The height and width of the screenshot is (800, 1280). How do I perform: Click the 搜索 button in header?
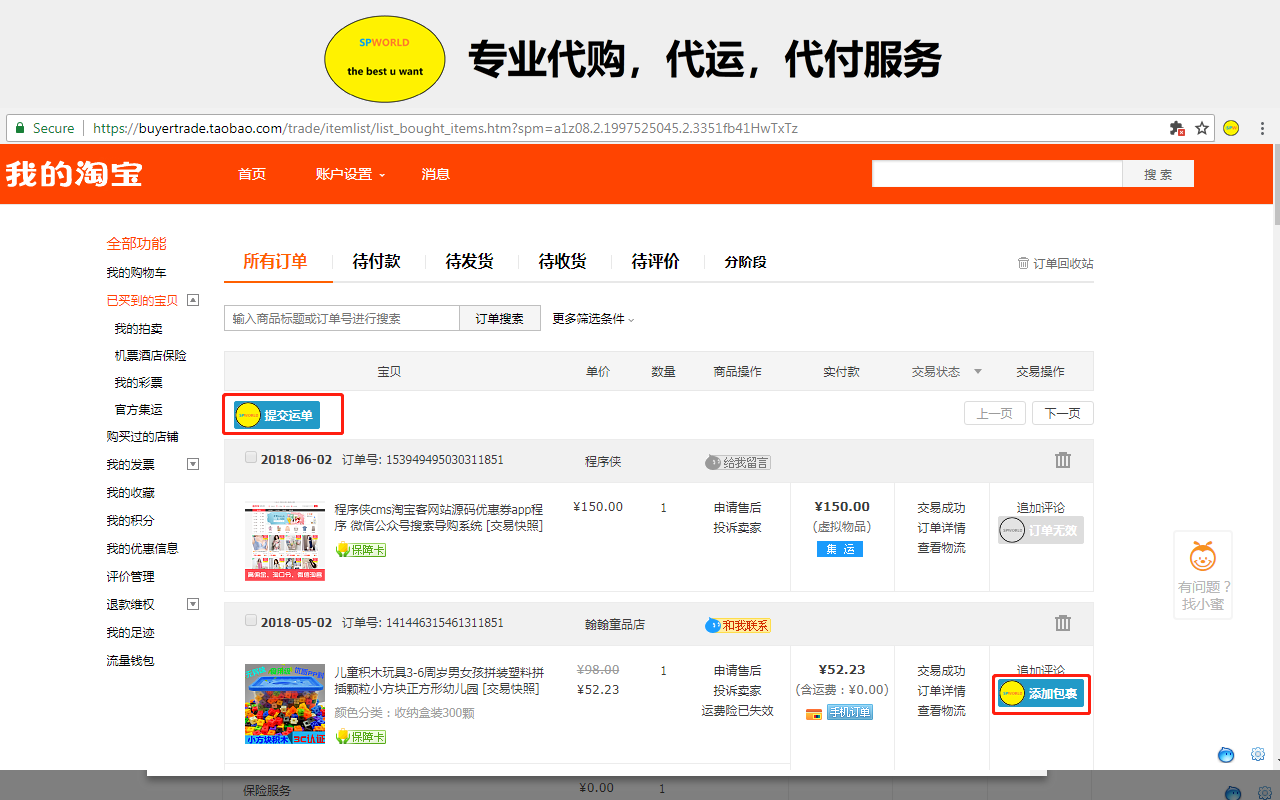[x=1158, y=174]
